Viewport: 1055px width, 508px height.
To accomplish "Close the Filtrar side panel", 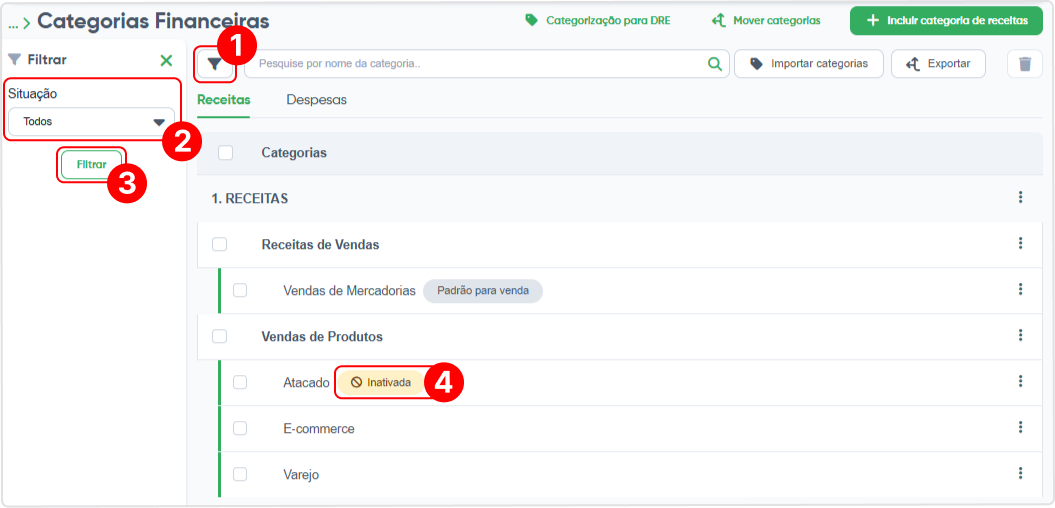I will 166,60.
